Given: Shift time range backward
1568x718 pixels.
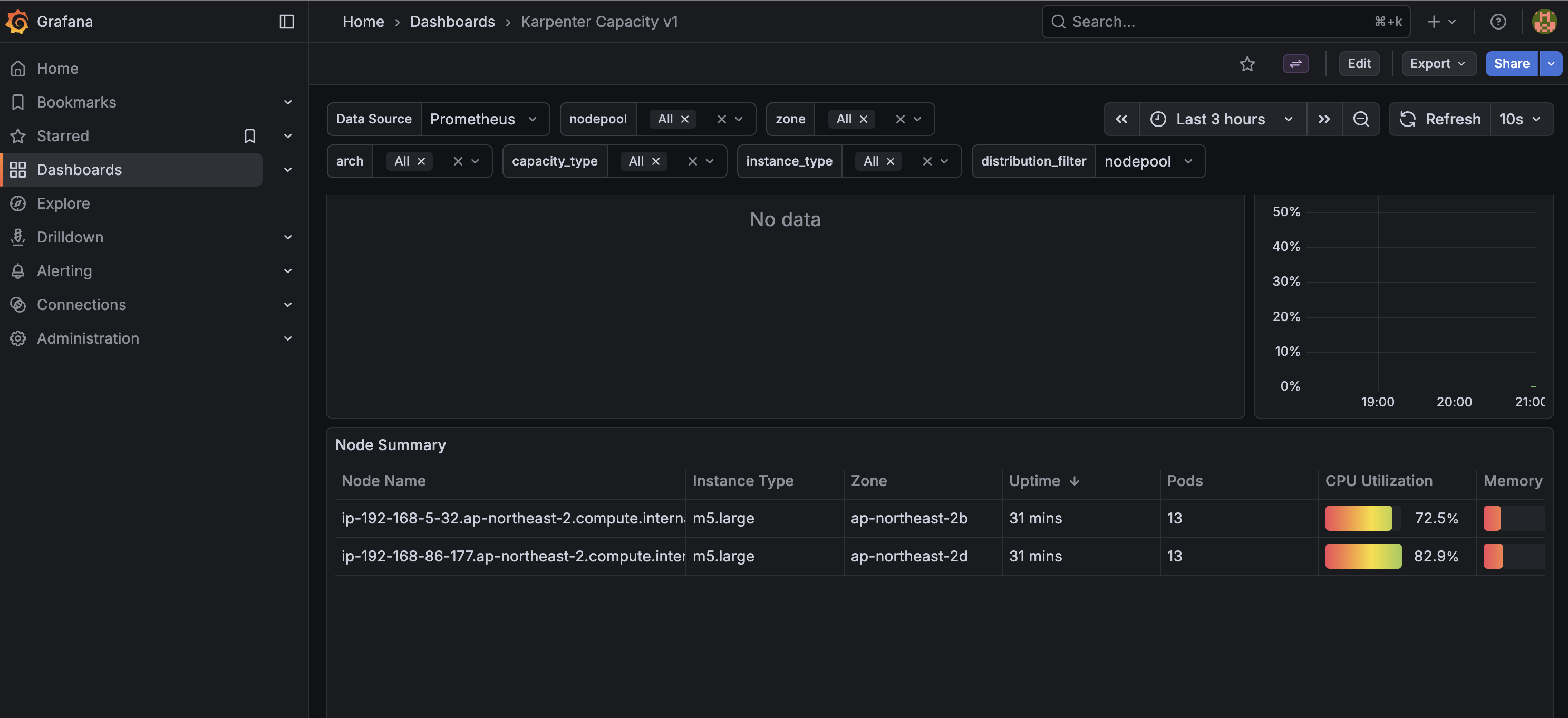Looking at the screenshot, I should 1121,119.
